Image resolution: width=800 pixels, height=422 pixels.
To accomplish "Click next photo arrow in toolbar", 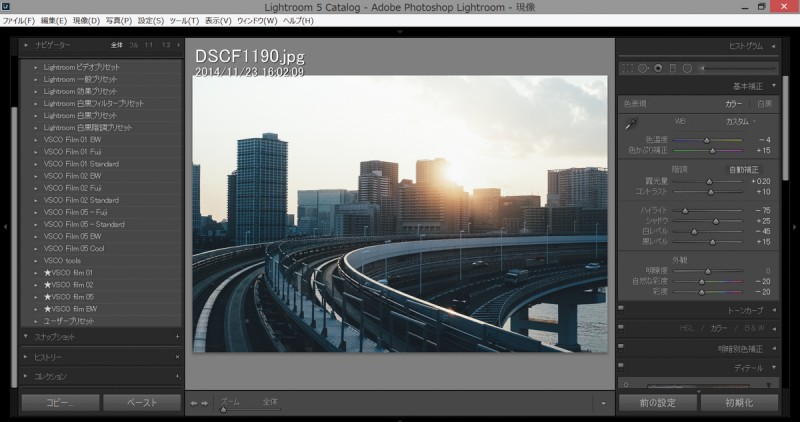I will [x=205, y=403].
